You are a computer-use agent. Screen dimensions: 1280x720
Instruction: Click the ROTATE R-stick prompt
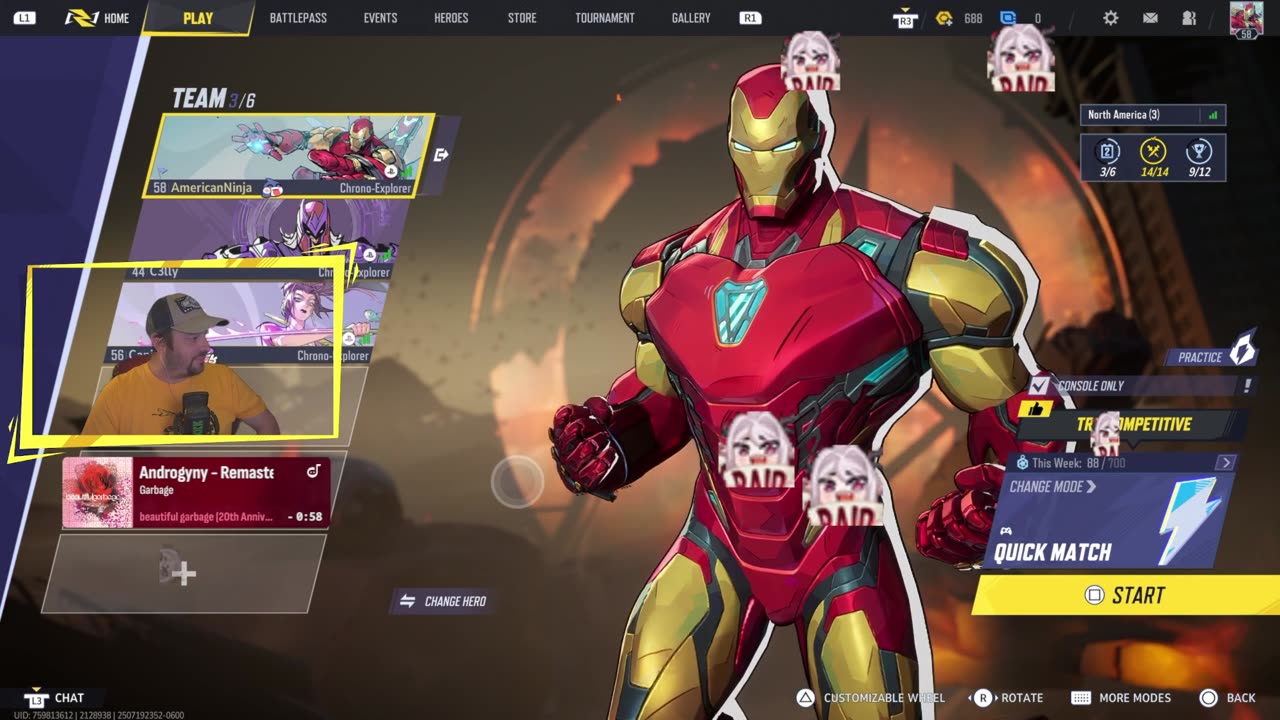point(1009,698)
